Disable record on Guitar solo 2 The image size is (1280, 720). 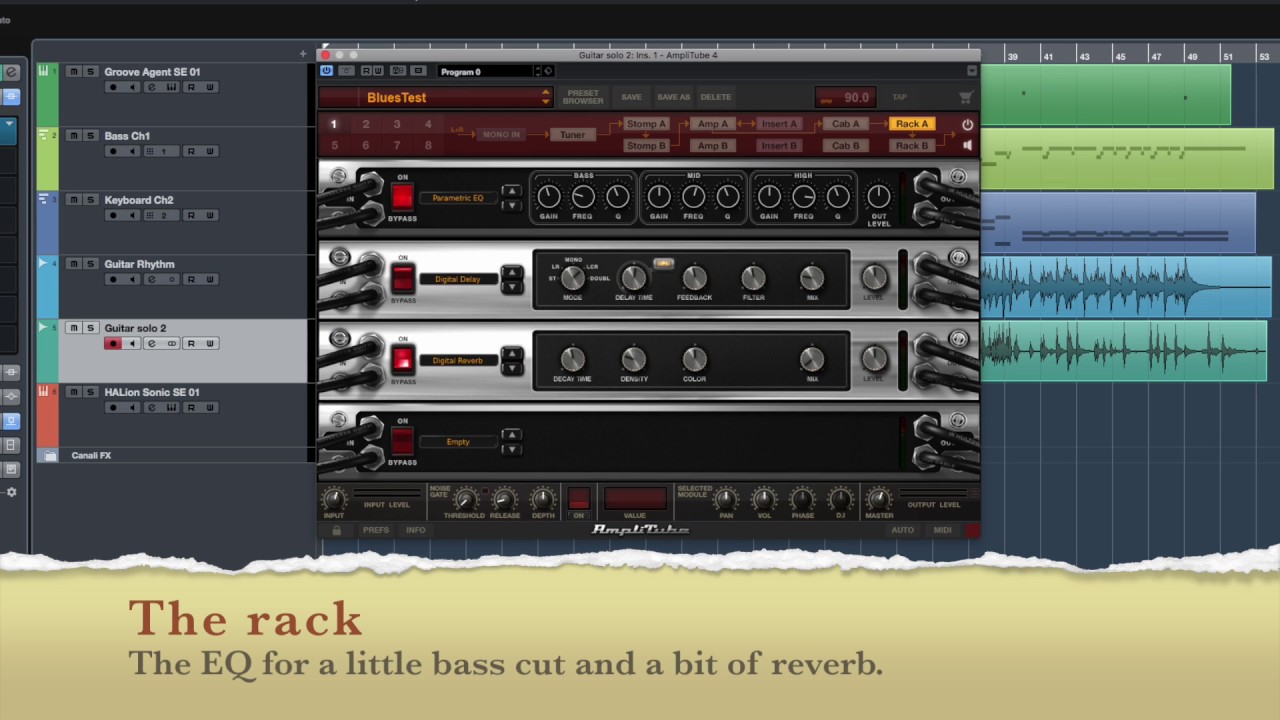[113, 343]
